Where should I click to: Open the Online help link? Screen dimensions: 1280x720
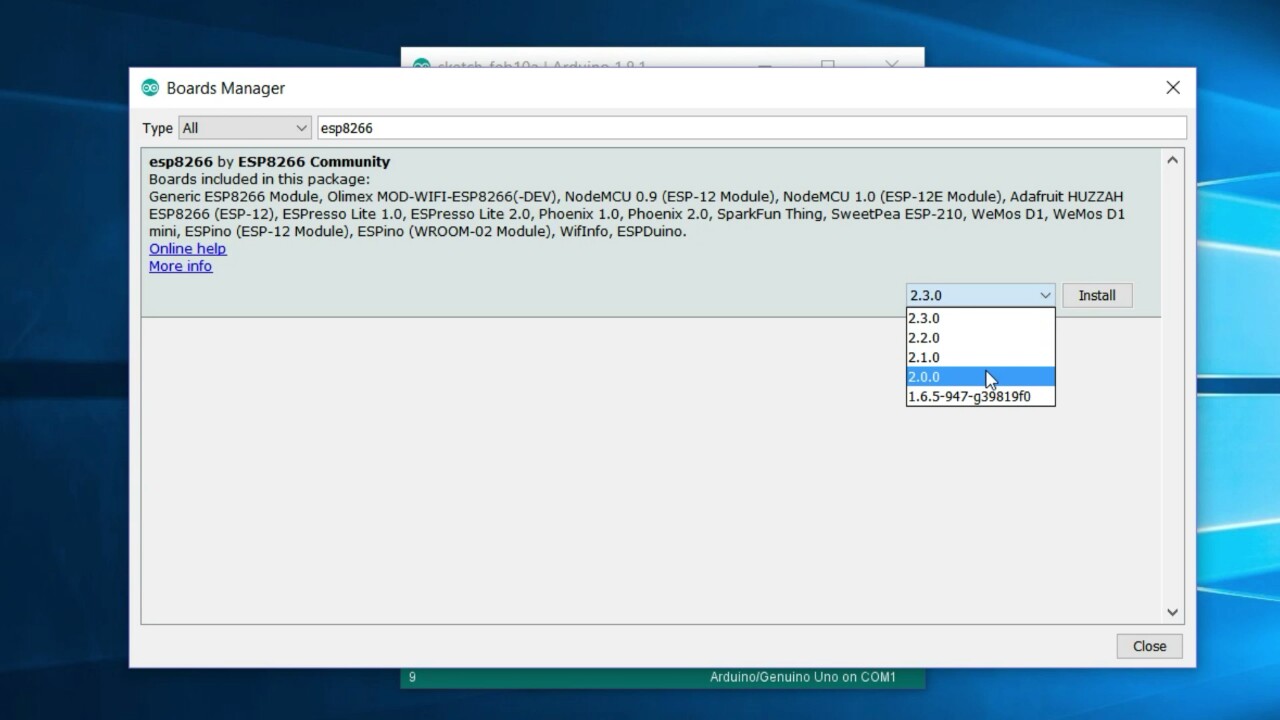coord(188,249)
